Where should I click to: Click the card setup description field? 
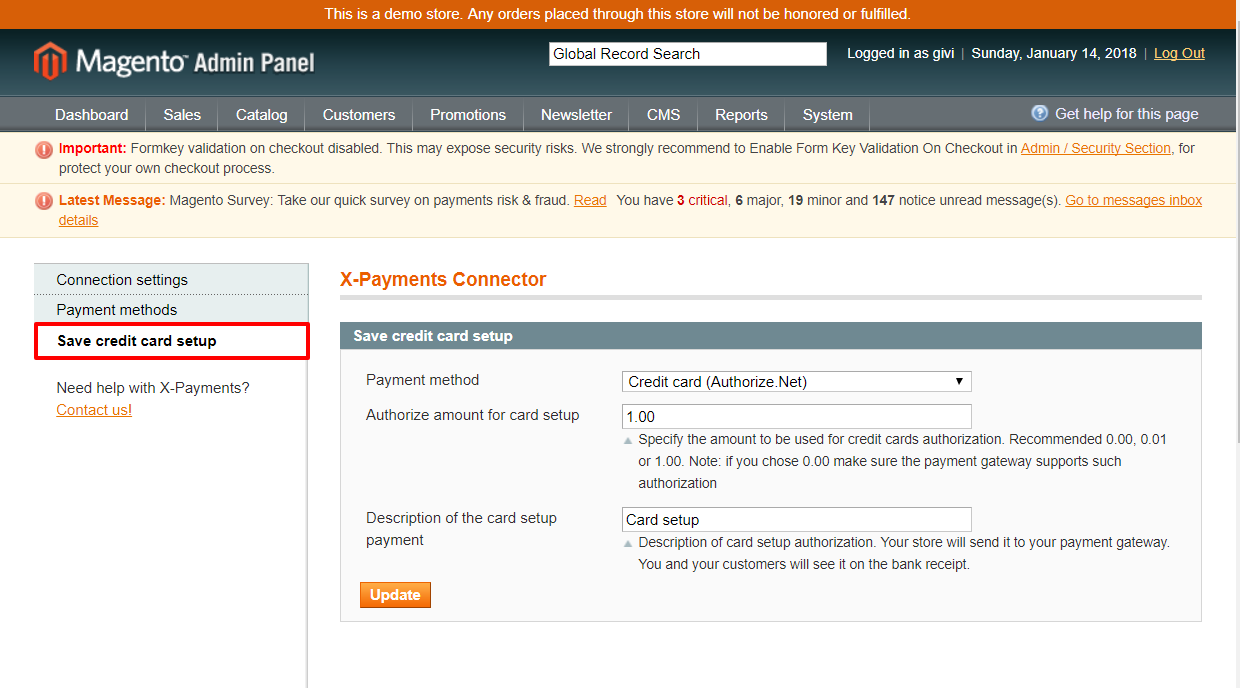[x=796, y=520]
